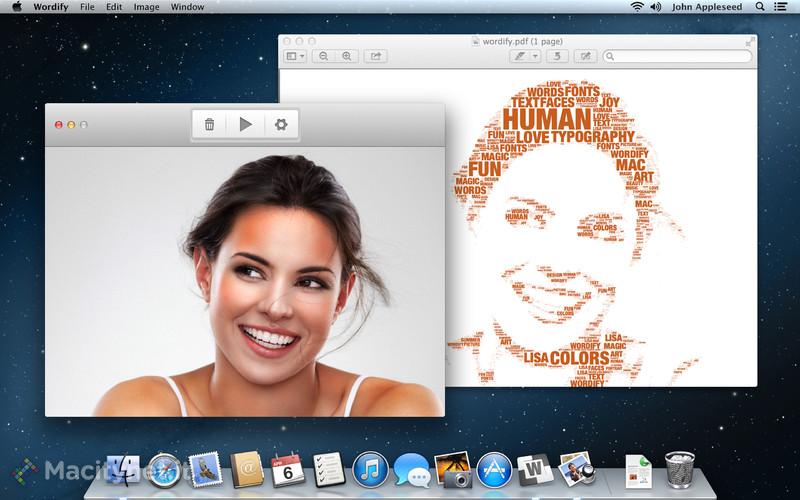The width and height of the screenshot is (800, 500).
Task: Open the Window menu
Action: pyautogui.click(x=187, y=7)
